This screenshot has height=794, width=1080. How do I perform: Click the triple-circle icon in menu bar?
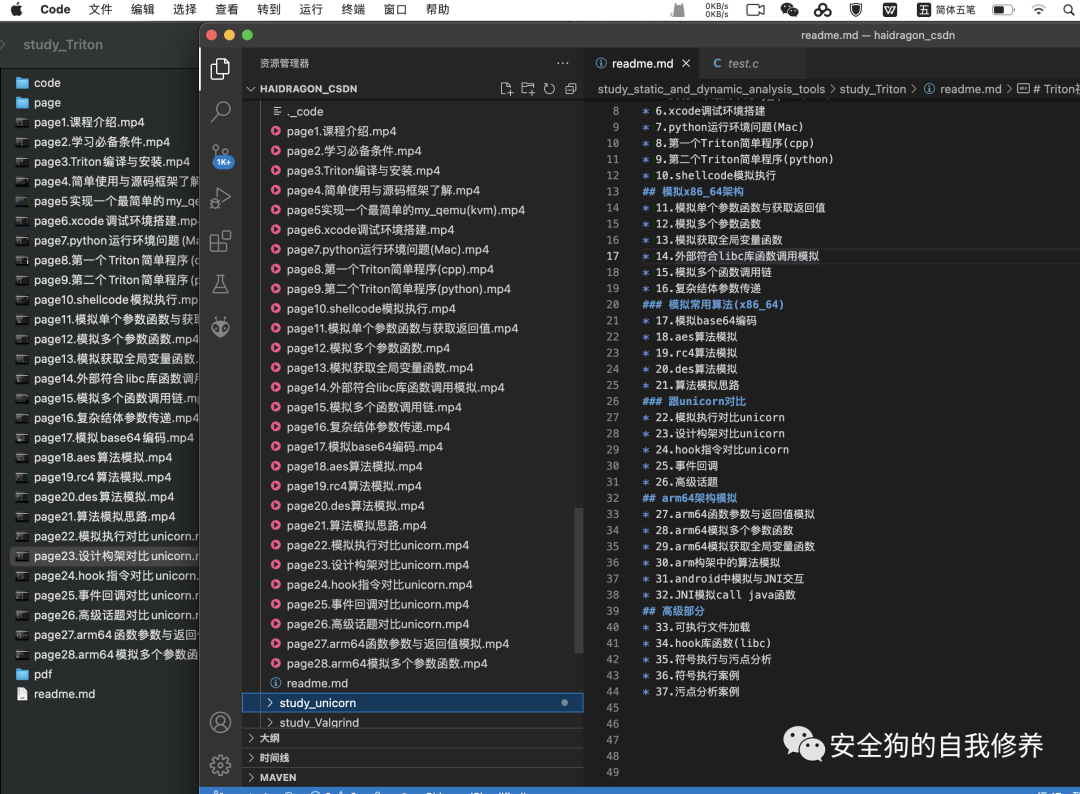tap(822, 10)
